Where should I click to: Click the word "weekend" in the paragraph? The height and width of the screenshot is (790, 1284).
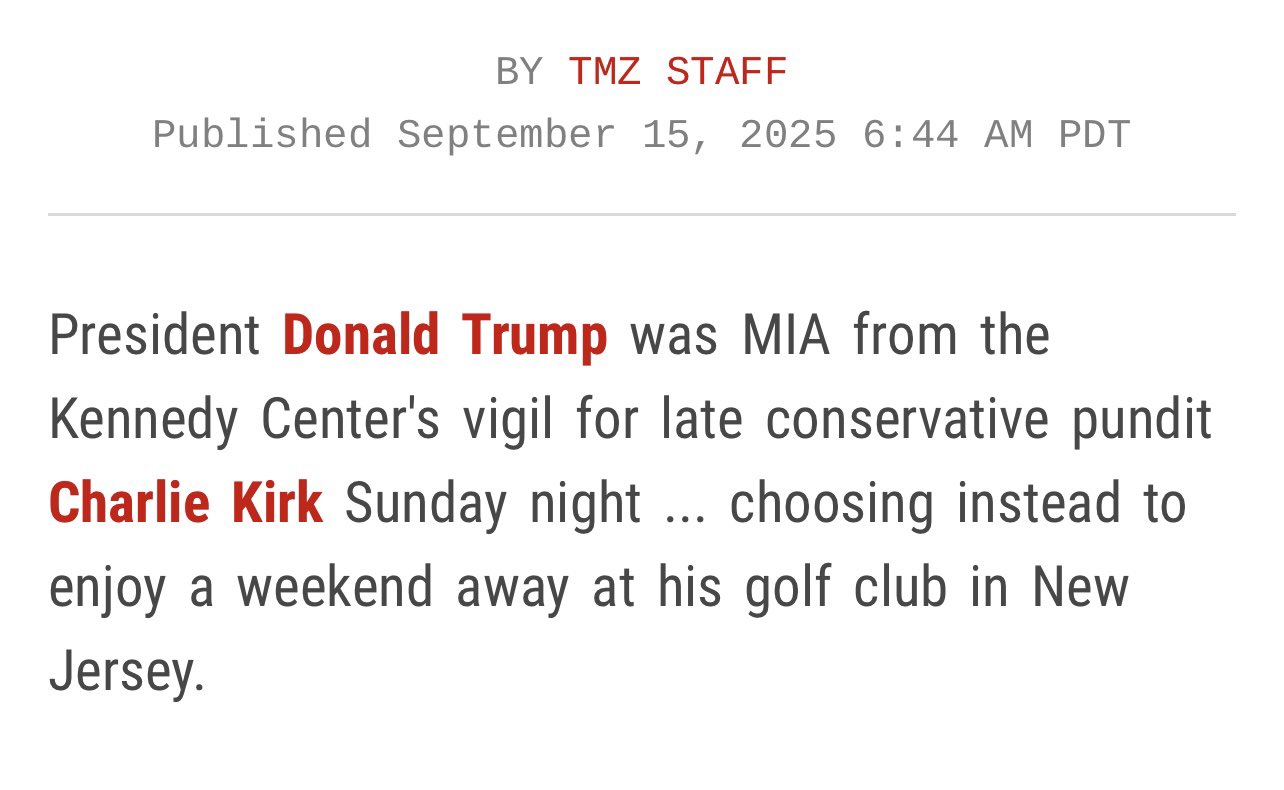(335, 587)
